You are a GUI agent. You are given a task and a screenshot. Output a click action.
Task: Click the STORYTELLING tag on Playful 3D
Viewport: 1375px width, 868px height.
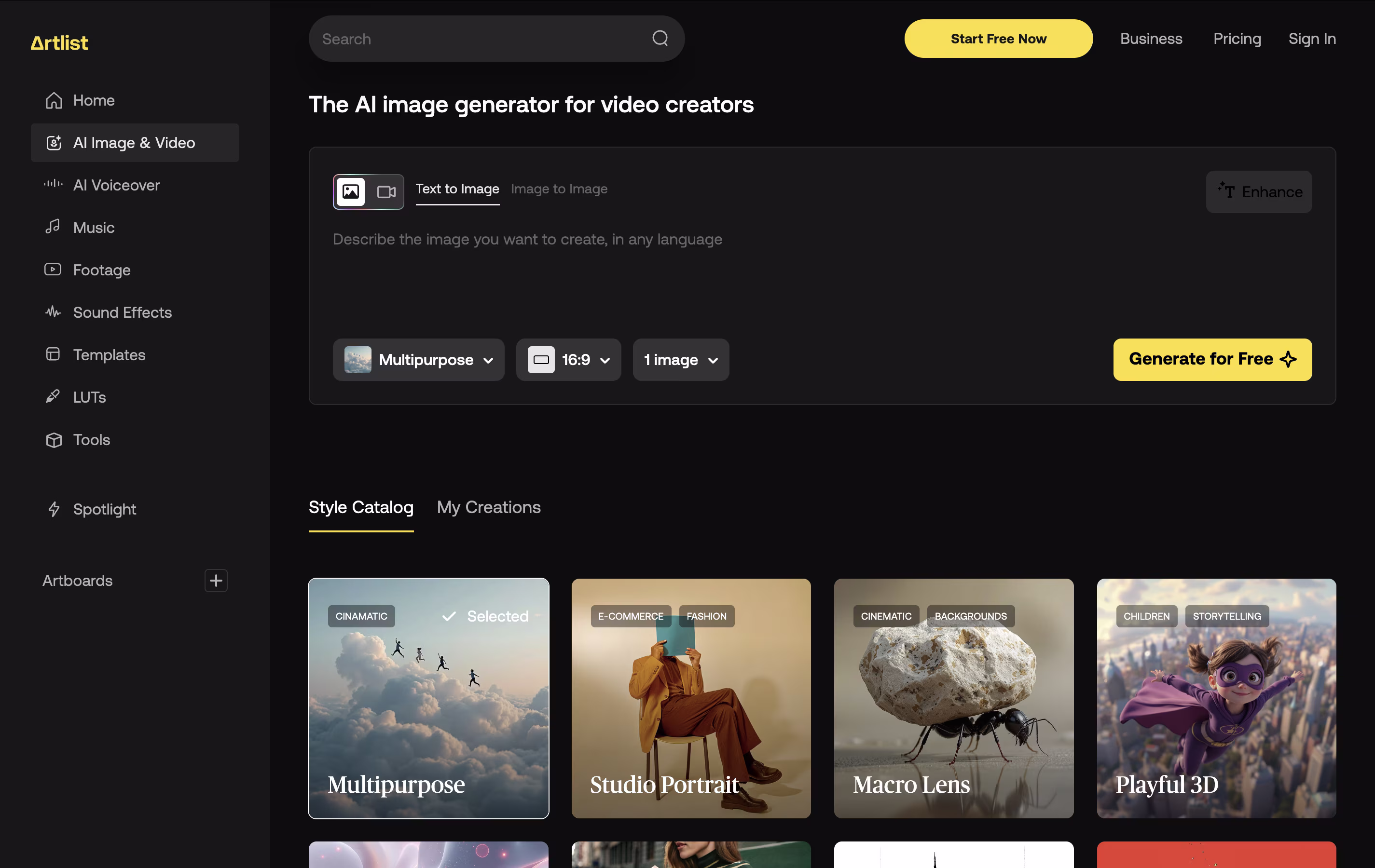point(1227,616)
